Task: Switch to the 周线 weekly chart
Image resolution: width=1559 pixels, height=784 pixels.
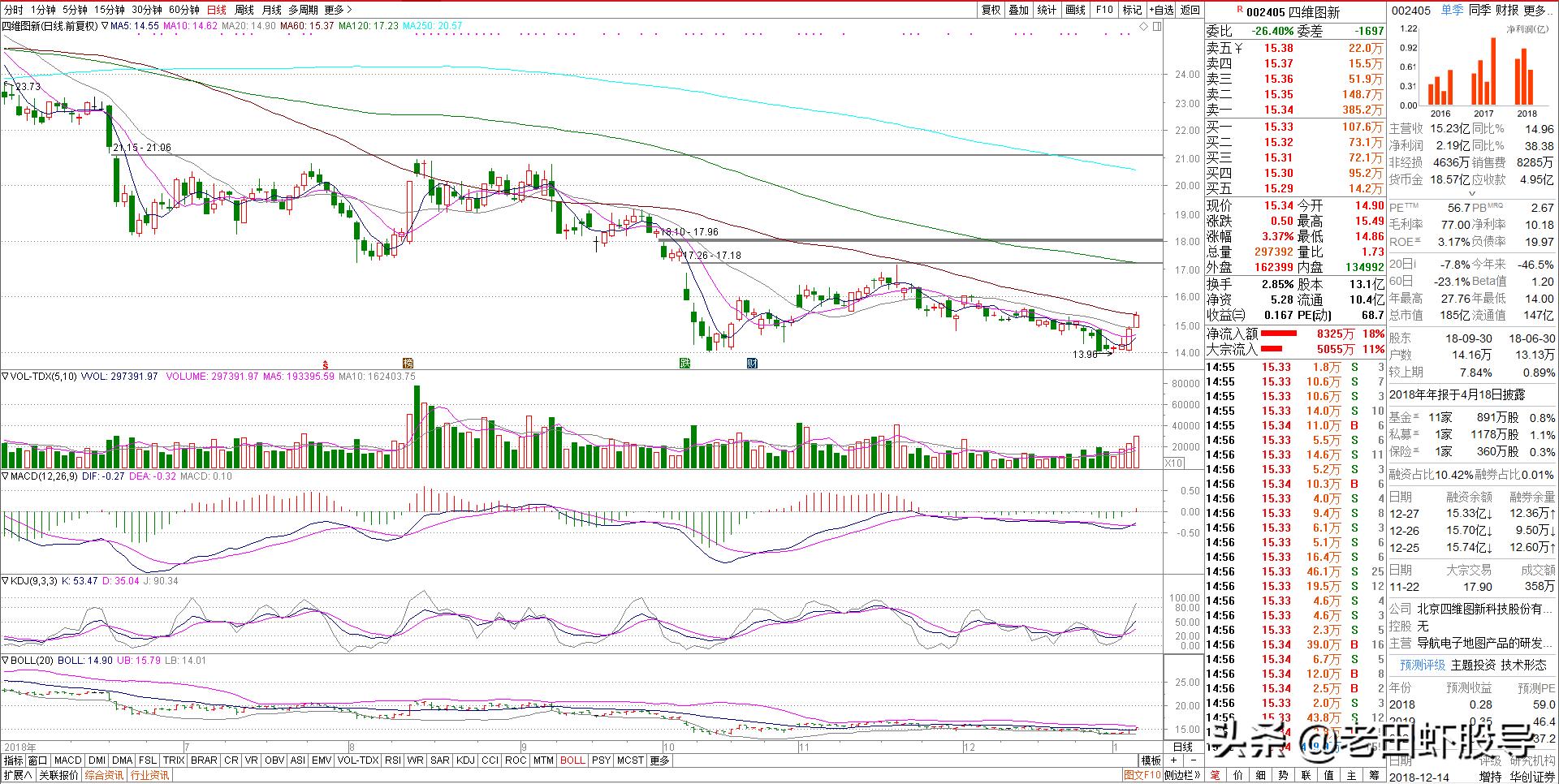Action: click(244, 10)
